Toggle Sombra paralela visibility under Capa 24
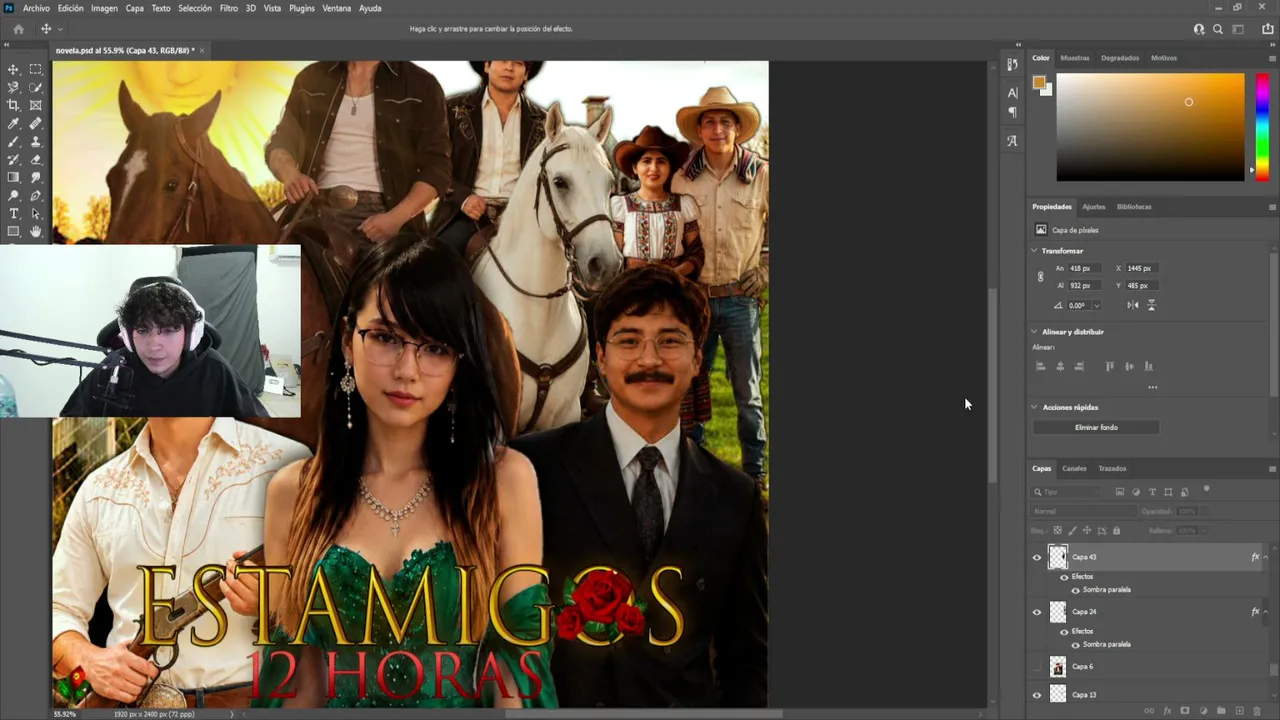Viewport: 1280px width, 720px height. [x=1075, y=645]
